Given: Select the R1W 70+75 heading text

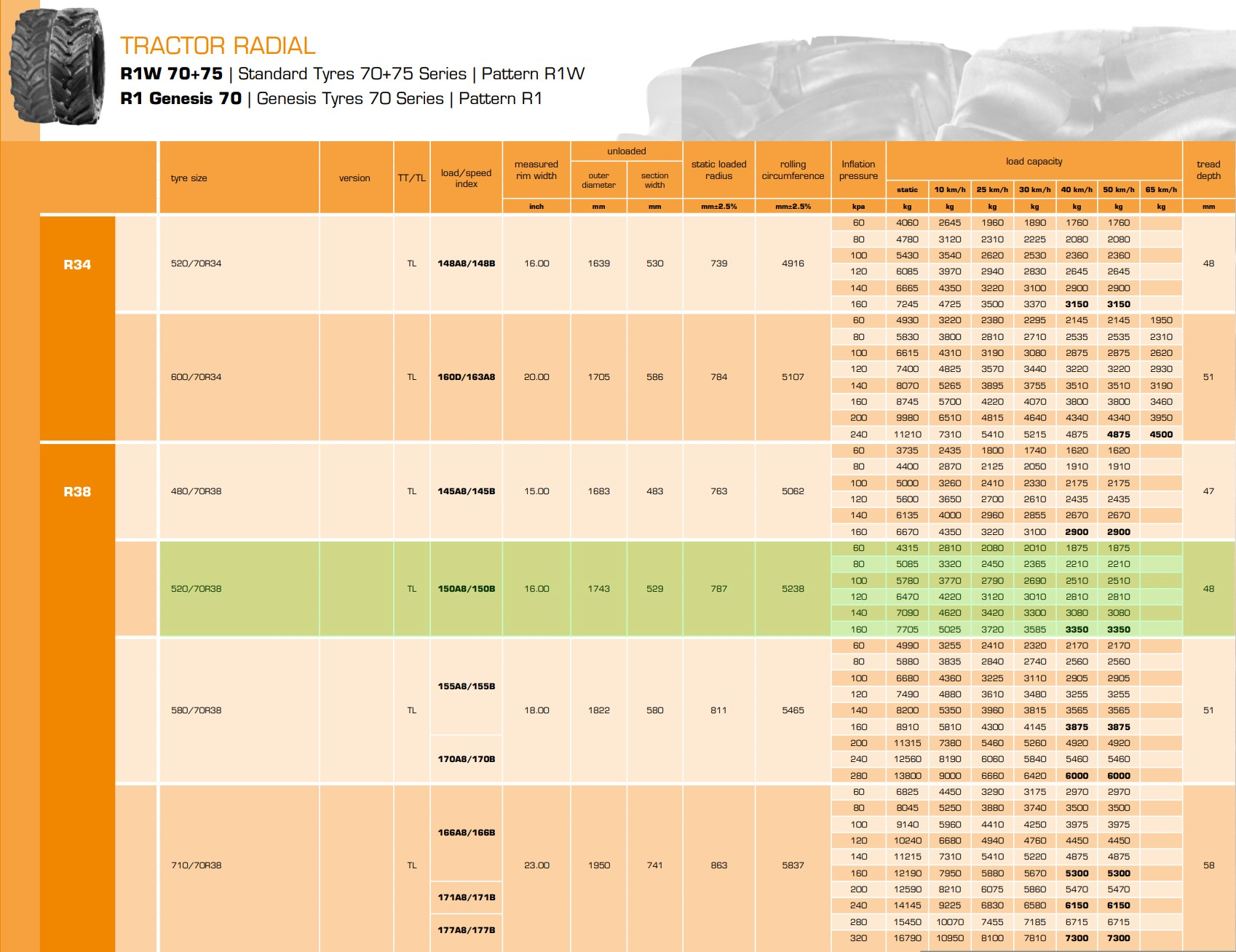Looking at the screenshot, I should 171,74.
